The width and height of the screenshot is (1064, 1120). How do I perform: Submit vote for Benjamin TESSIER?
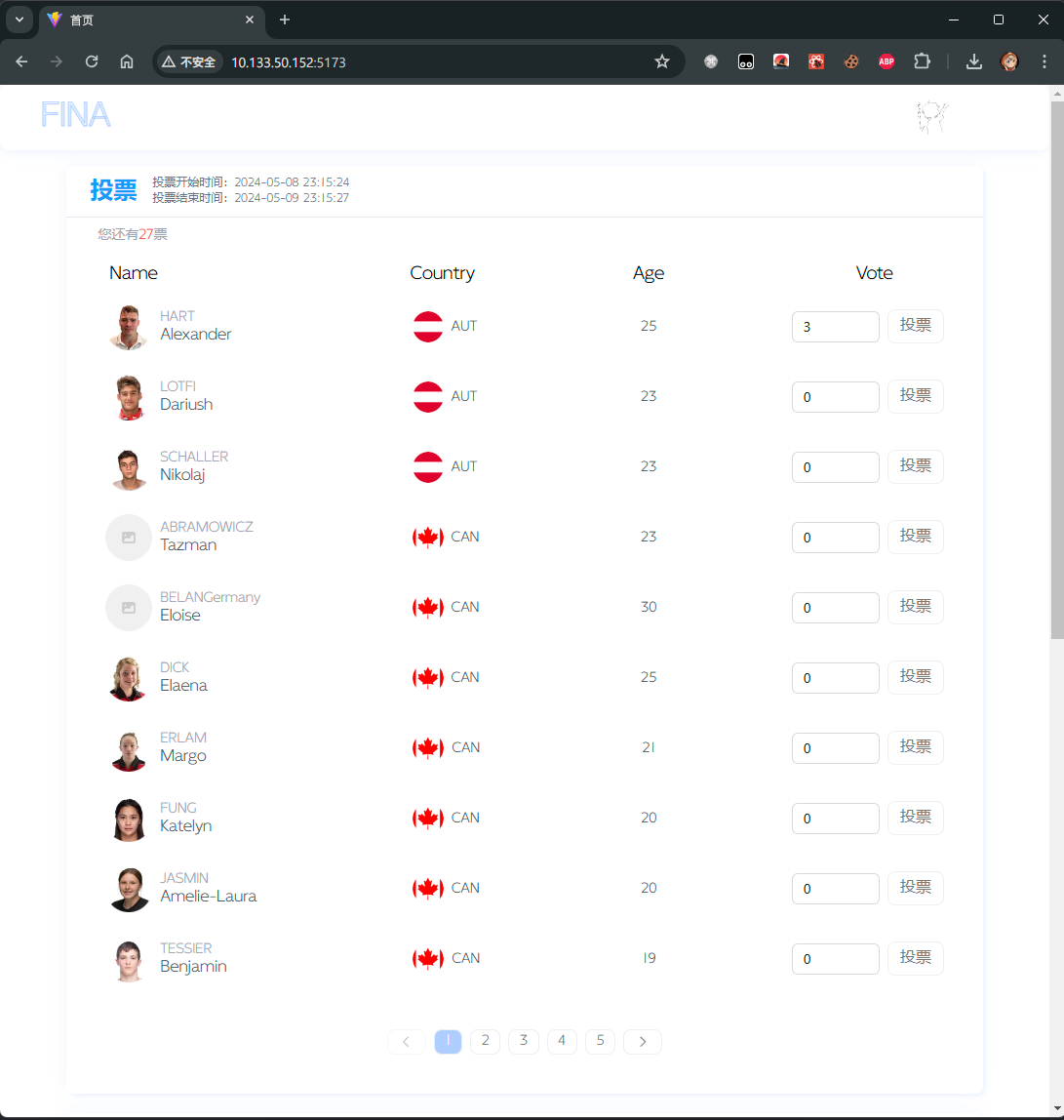pyautogui.click(x=915, y=958)
